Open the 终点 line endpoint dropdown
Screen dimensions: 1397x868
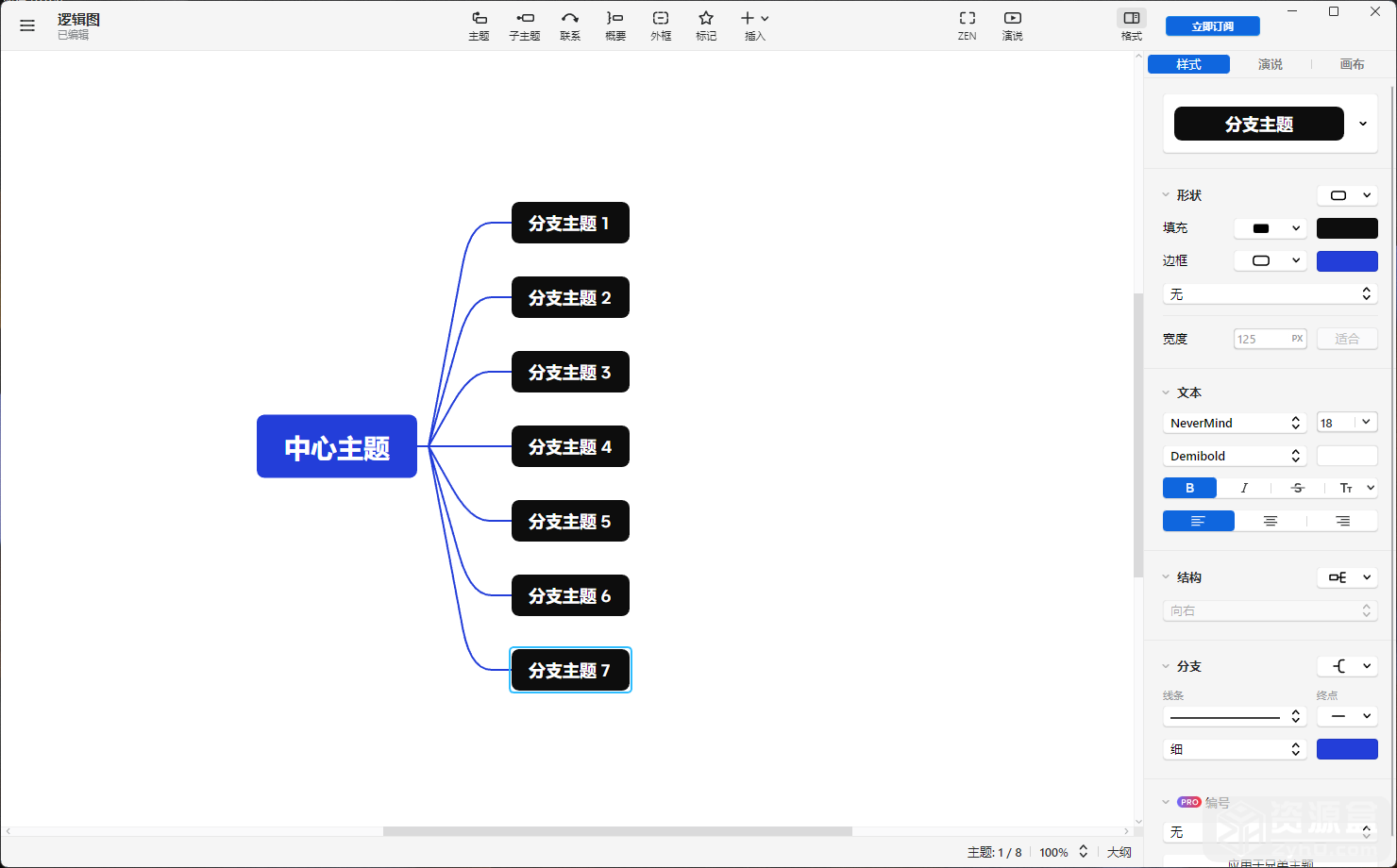[x=1347, y=717]
